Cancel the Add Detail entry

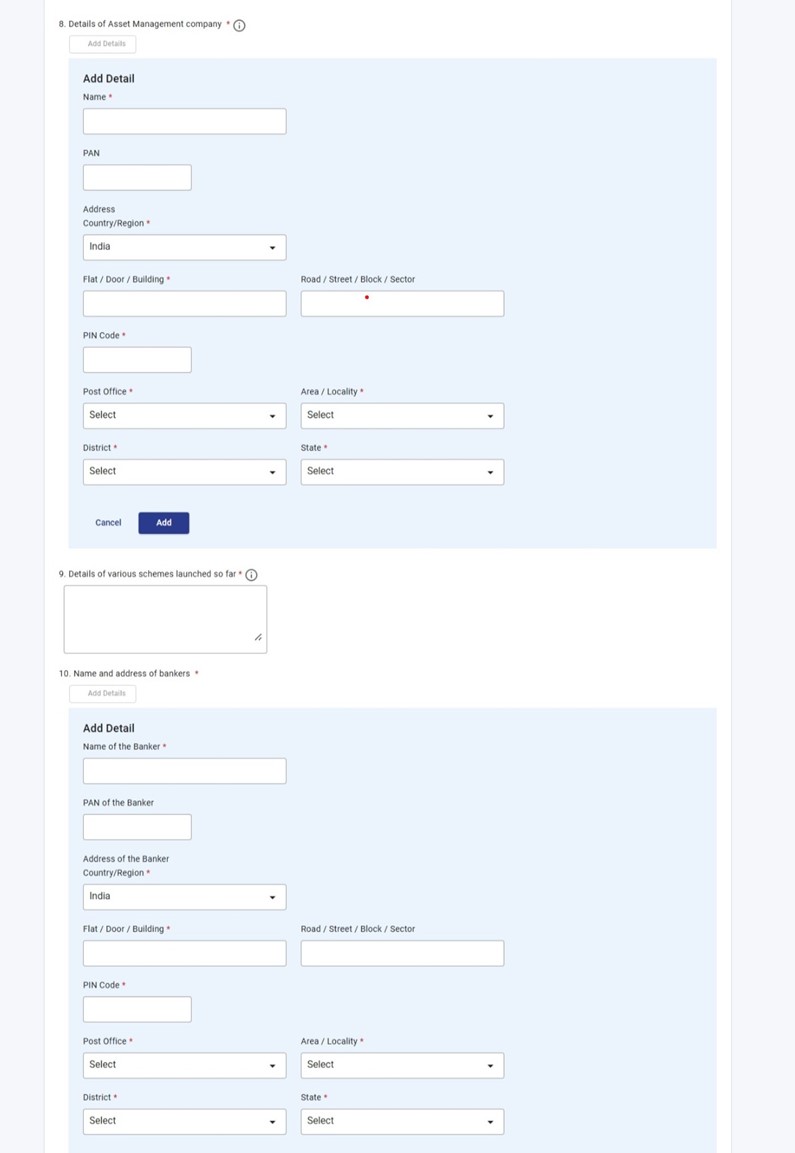pos(108,522)
